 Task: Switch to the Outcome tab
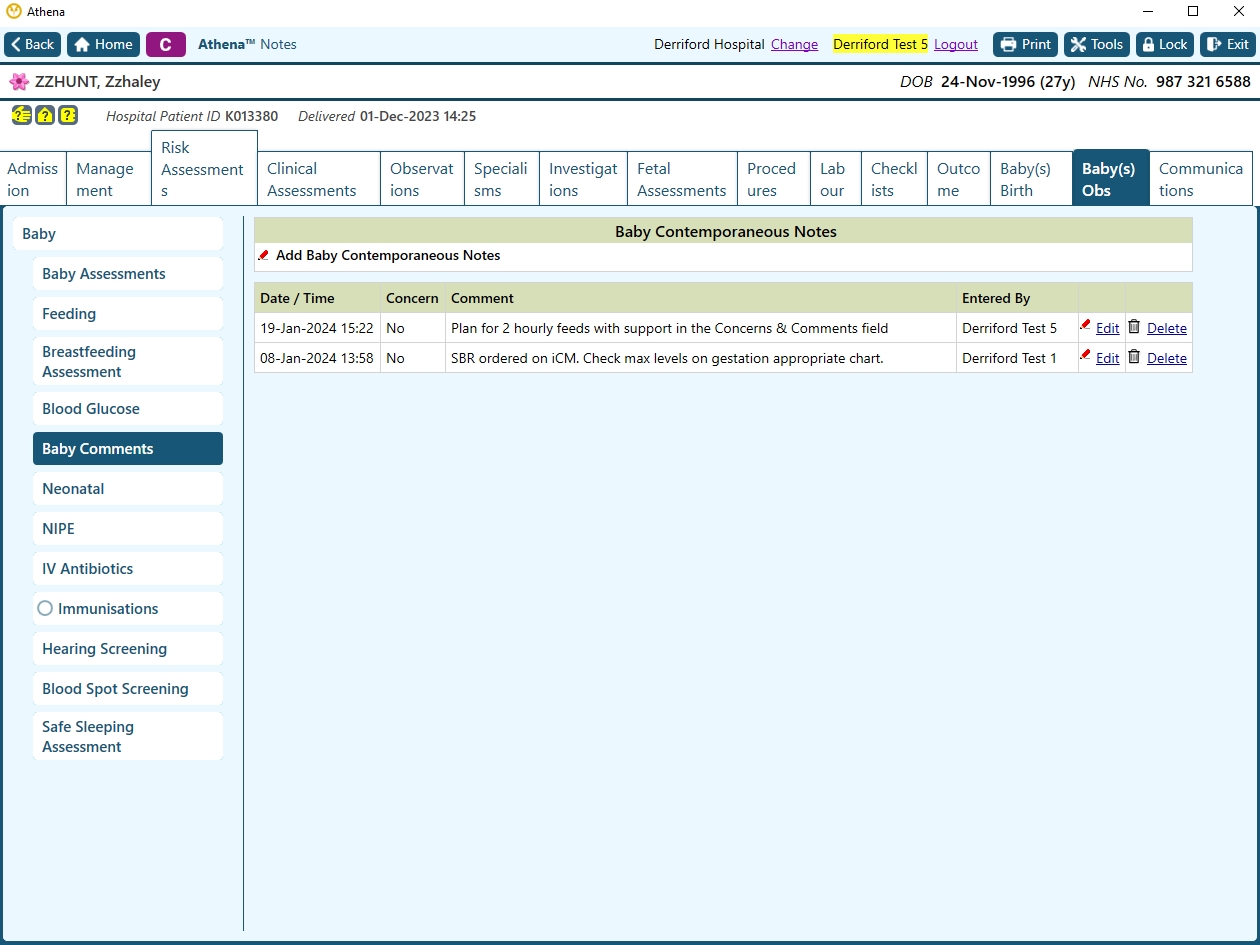[958, 179]
